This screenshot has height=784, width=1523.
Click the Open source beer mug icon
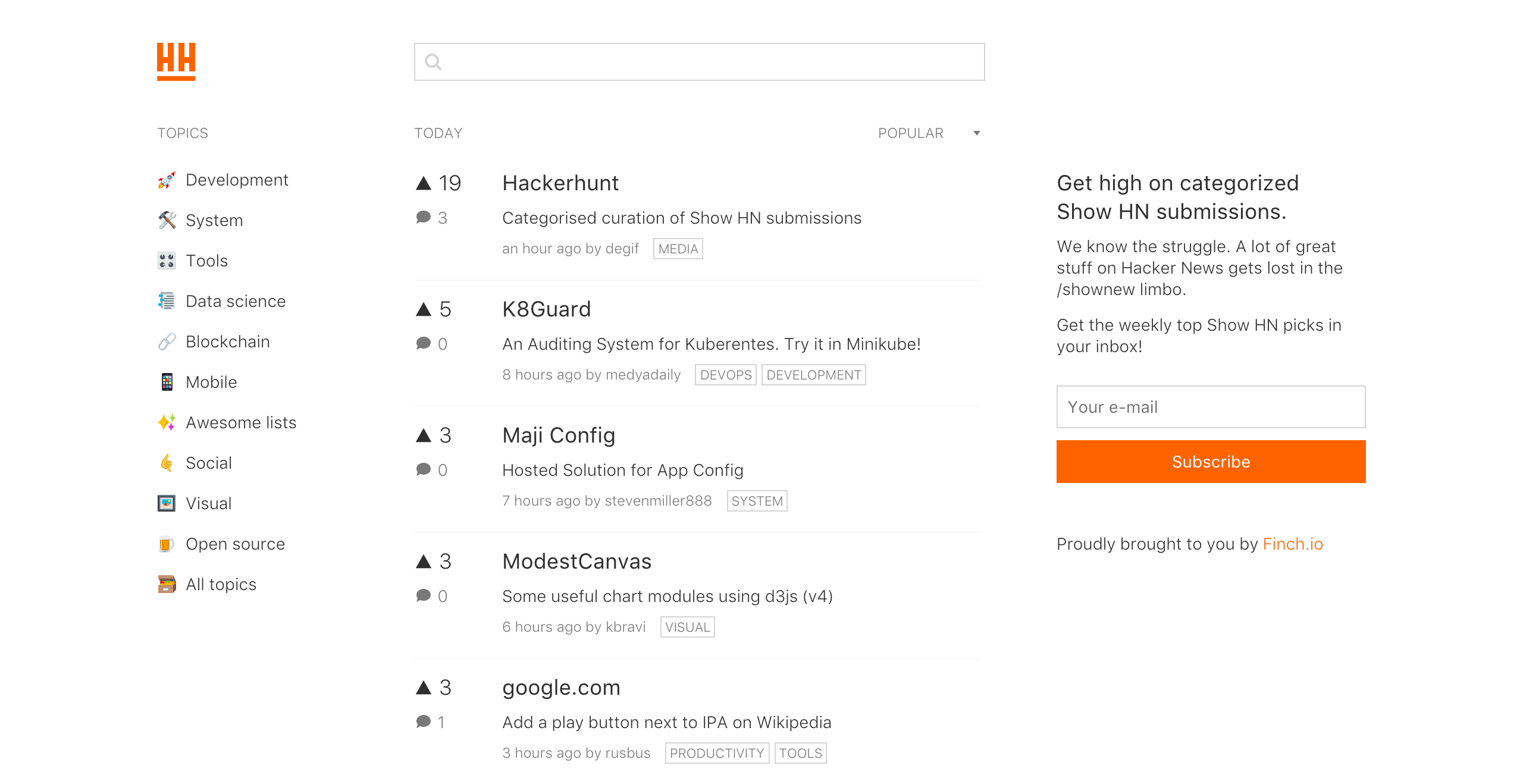(x=167, y=544)
